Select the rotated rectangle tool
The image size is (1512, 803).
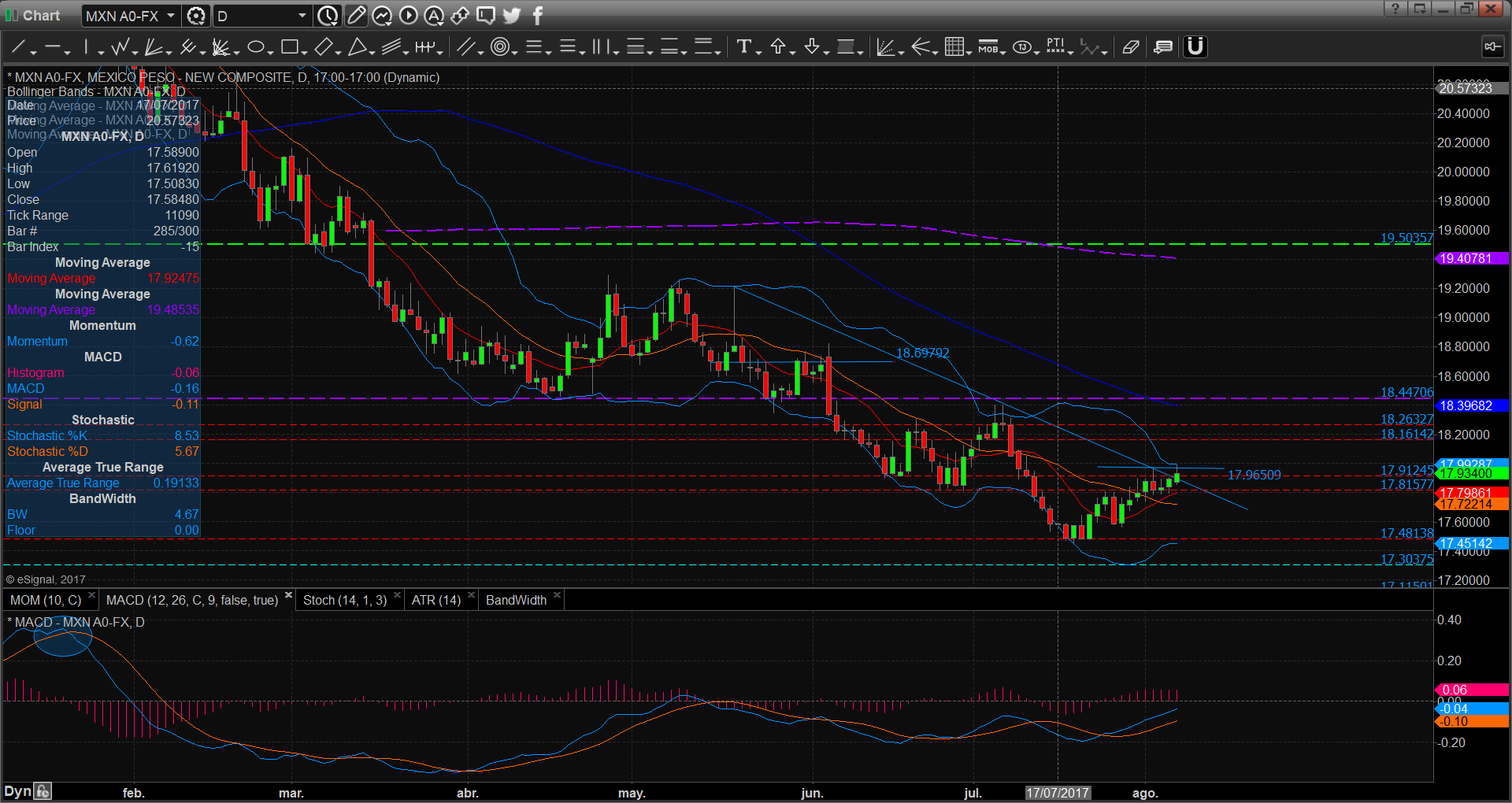323,47
